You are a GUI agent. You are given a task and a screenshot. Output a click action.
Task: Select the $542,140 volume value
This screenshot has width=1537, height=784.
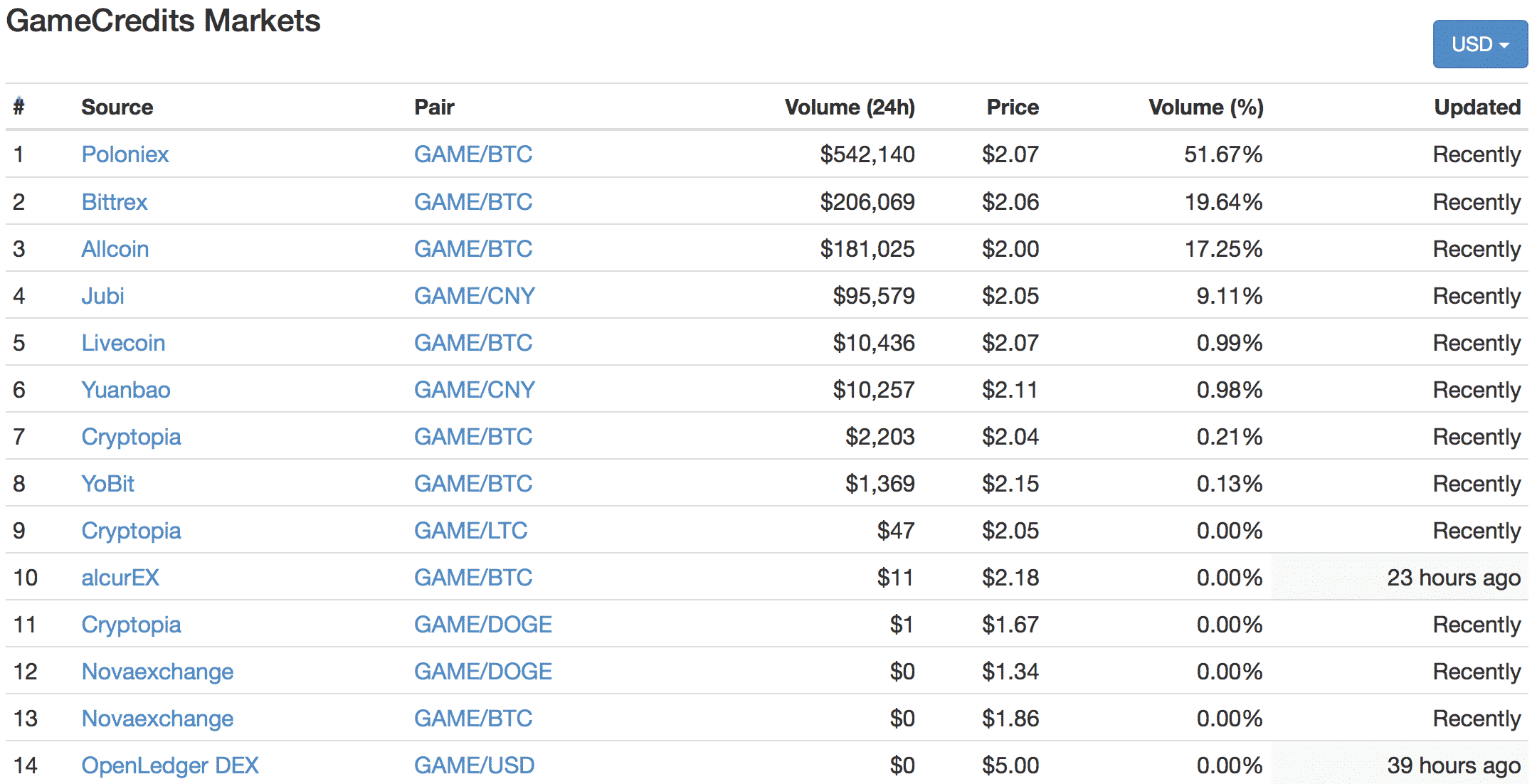(x=867, y=154)
